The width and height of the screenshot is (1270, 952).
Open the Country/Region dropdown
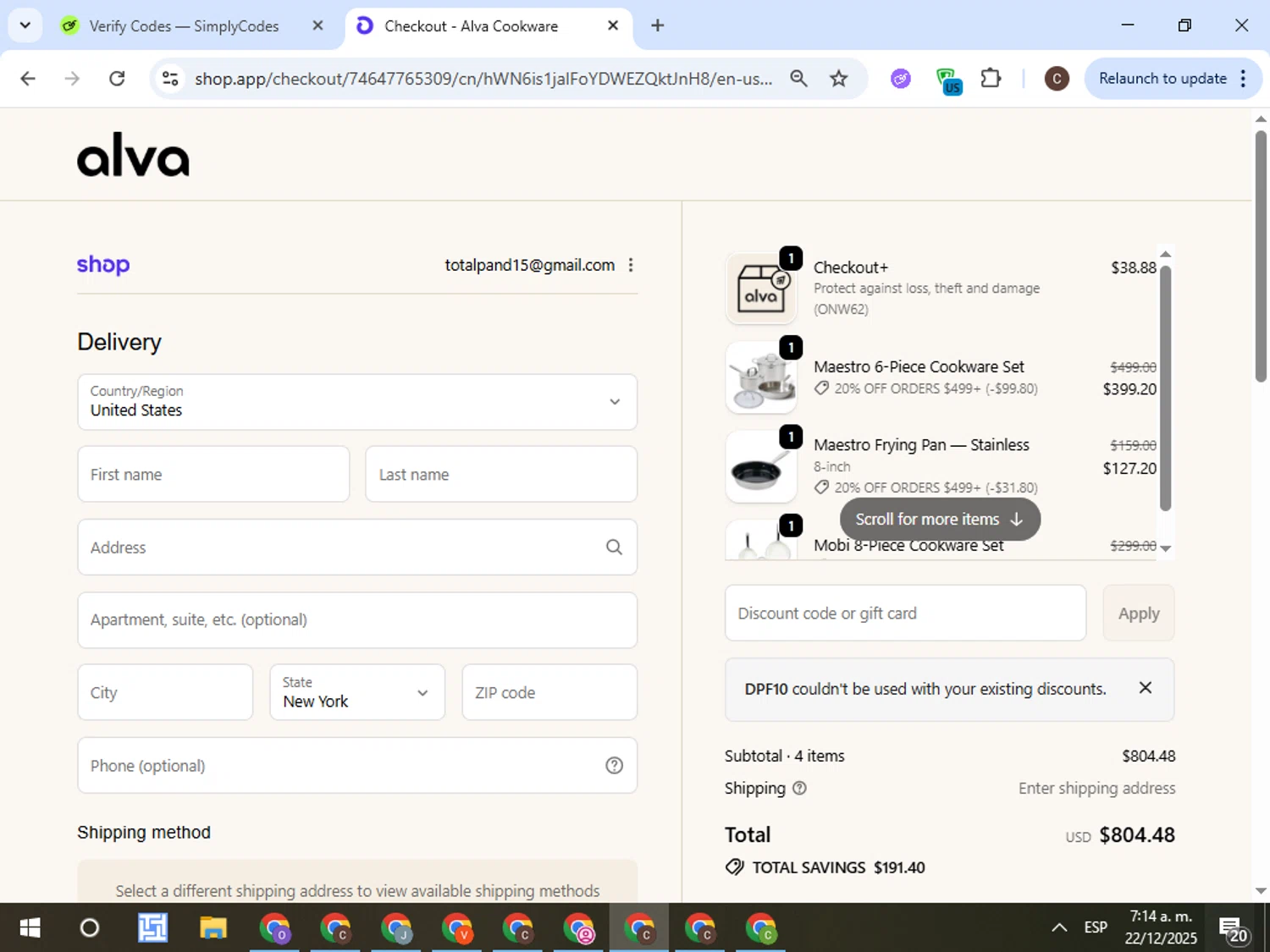(357, 402)
